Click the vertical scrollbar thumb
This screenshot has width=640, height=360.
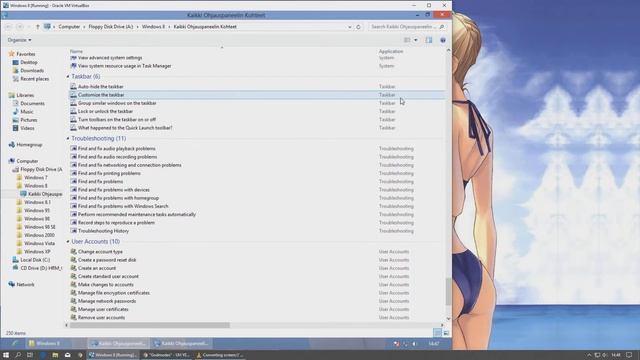point(449,291)
